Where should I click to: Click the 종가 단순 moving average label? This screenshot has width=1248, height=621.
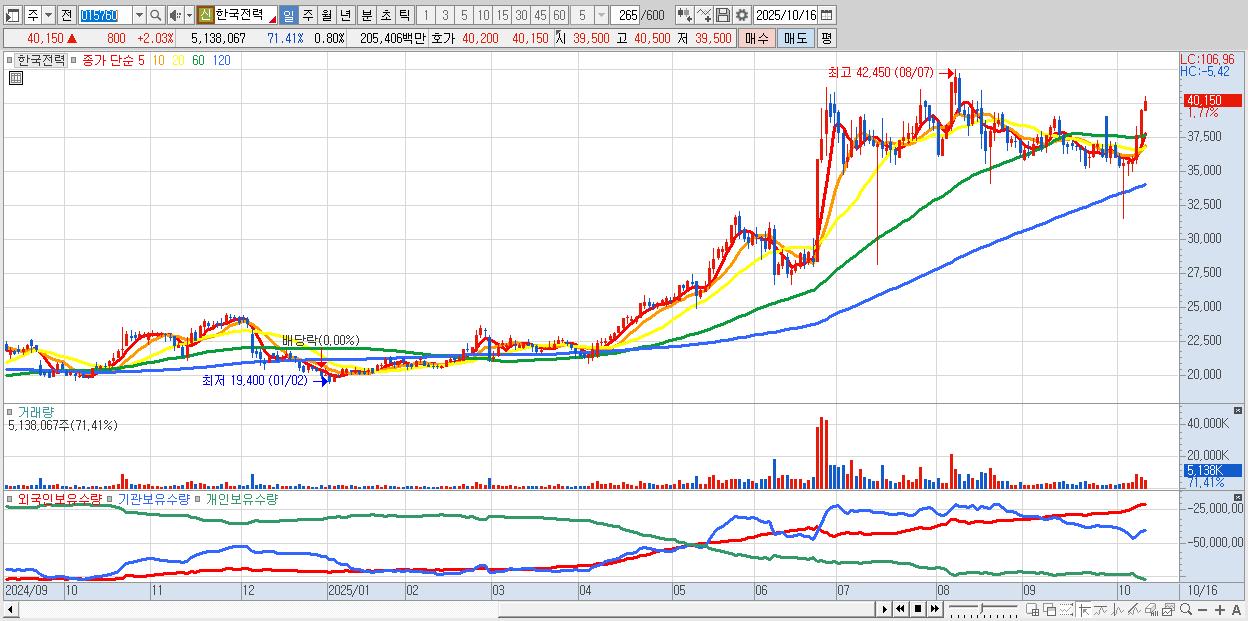[108, 60]
